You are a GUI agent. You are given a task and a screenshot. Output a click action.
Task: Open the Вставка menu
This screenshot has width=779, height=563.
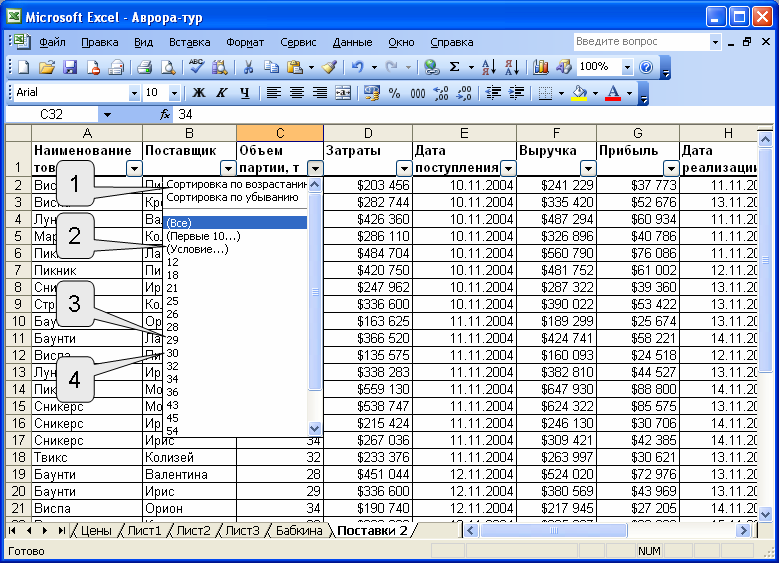tap(190, 42)
